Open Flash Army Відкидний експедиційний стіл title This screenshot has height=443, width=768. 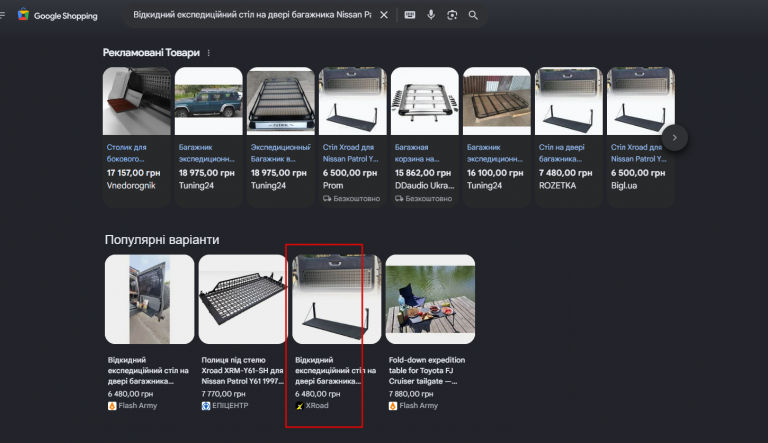pyautogui.click(x=148, y=370)
